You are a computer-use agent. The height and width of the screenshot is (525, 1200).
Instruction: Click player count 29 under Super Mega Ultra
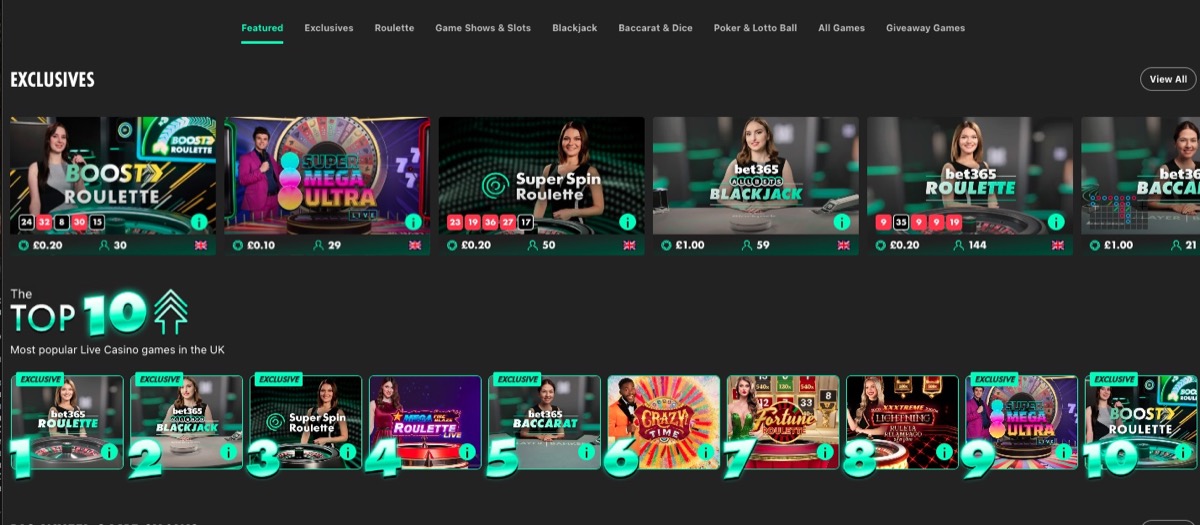point(335,245)
